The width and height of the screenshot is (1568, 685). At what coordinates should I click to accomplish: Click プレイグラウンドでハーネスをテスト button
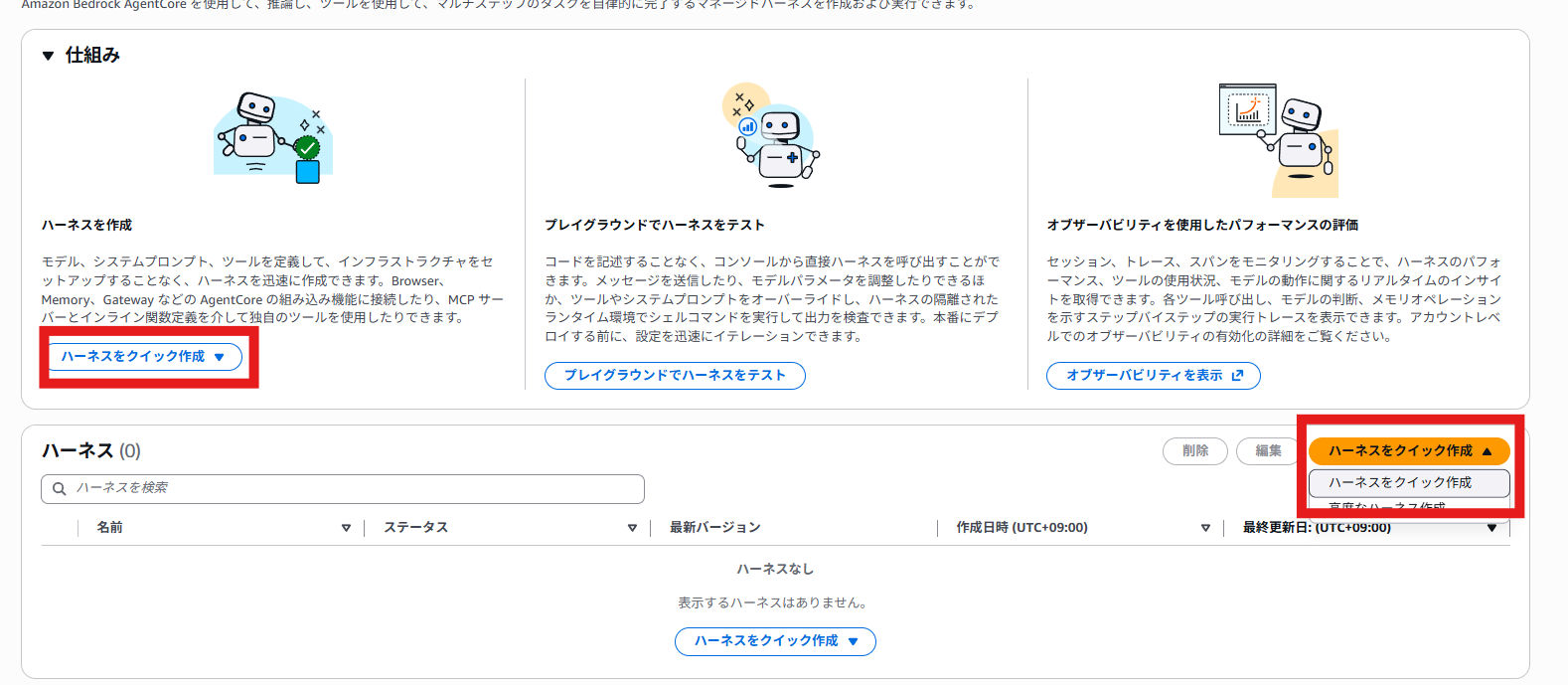675,376
